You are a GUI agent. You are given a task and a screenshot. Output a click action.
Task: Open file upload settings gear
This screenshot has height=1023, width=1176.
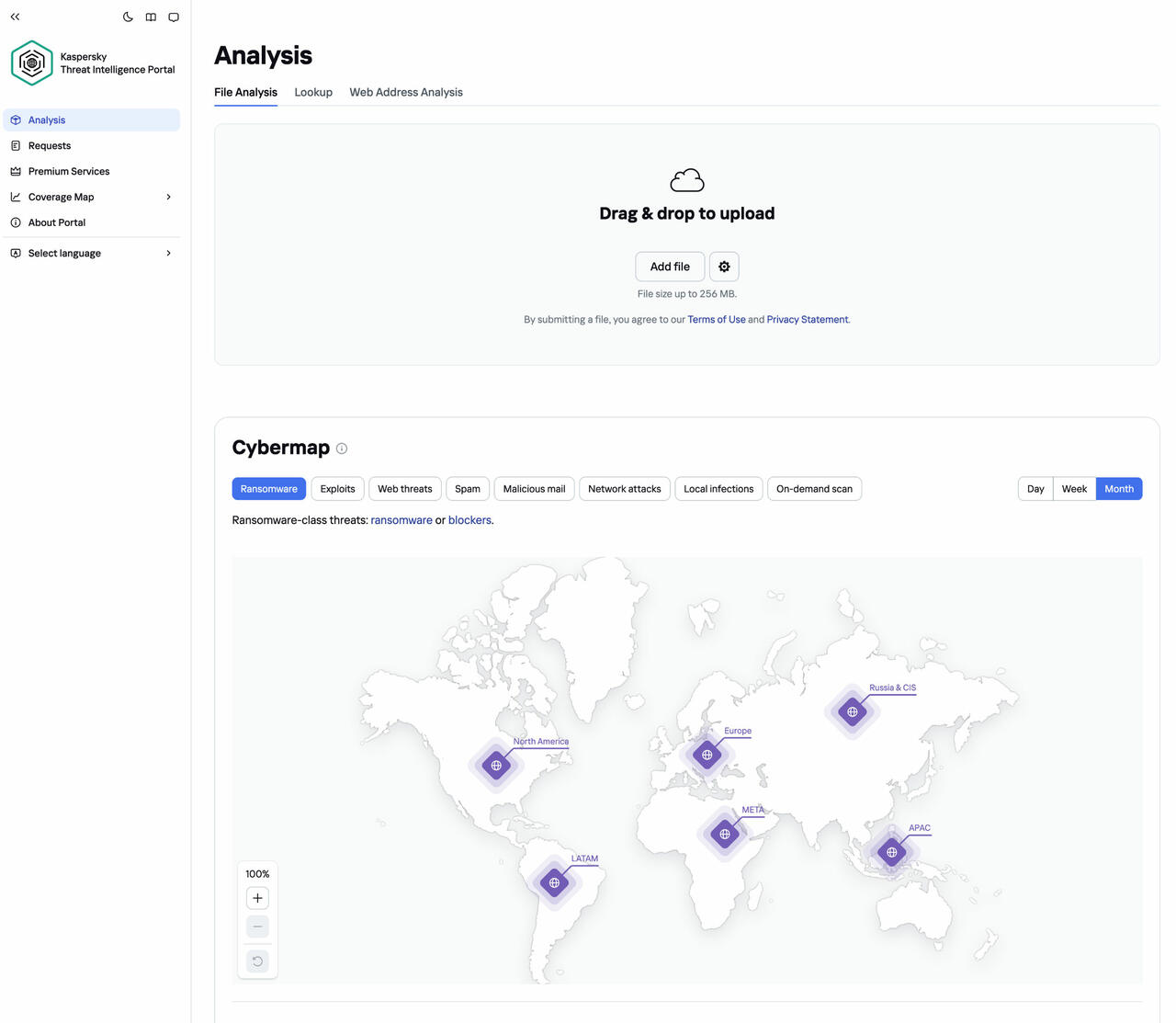coord(724,267)
